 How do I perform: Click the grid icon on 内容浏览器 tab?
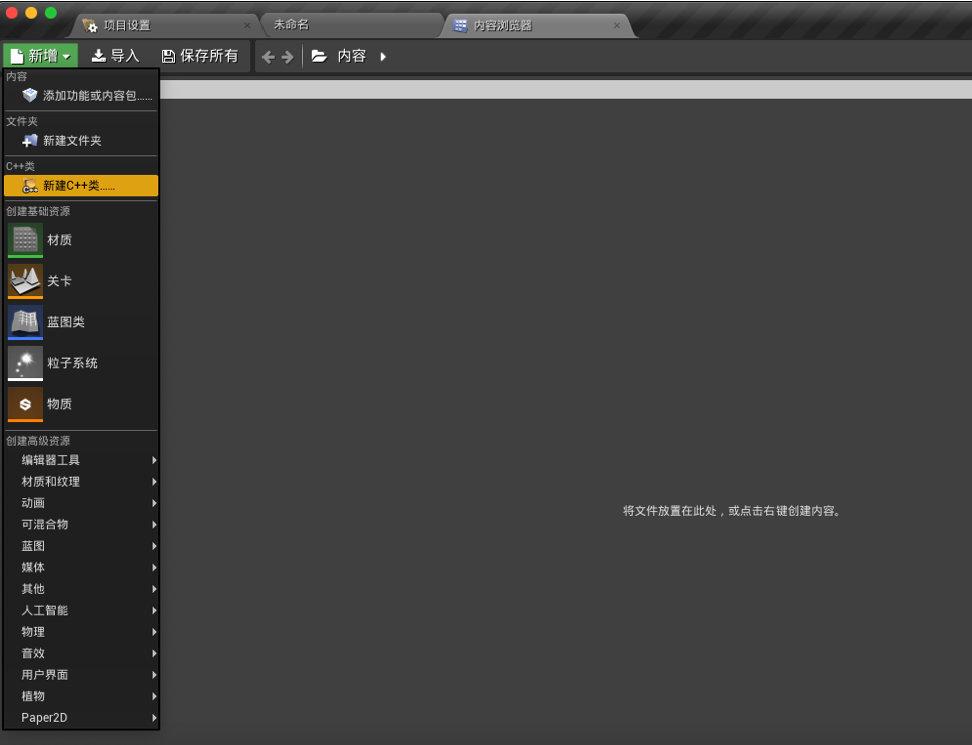click(460, 25)
